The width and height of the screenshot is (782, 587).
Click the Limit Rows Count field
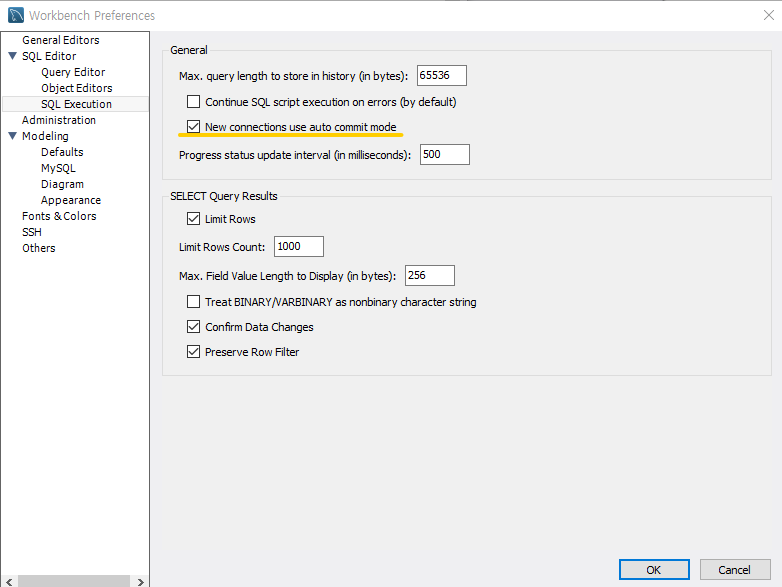point(299,246)
